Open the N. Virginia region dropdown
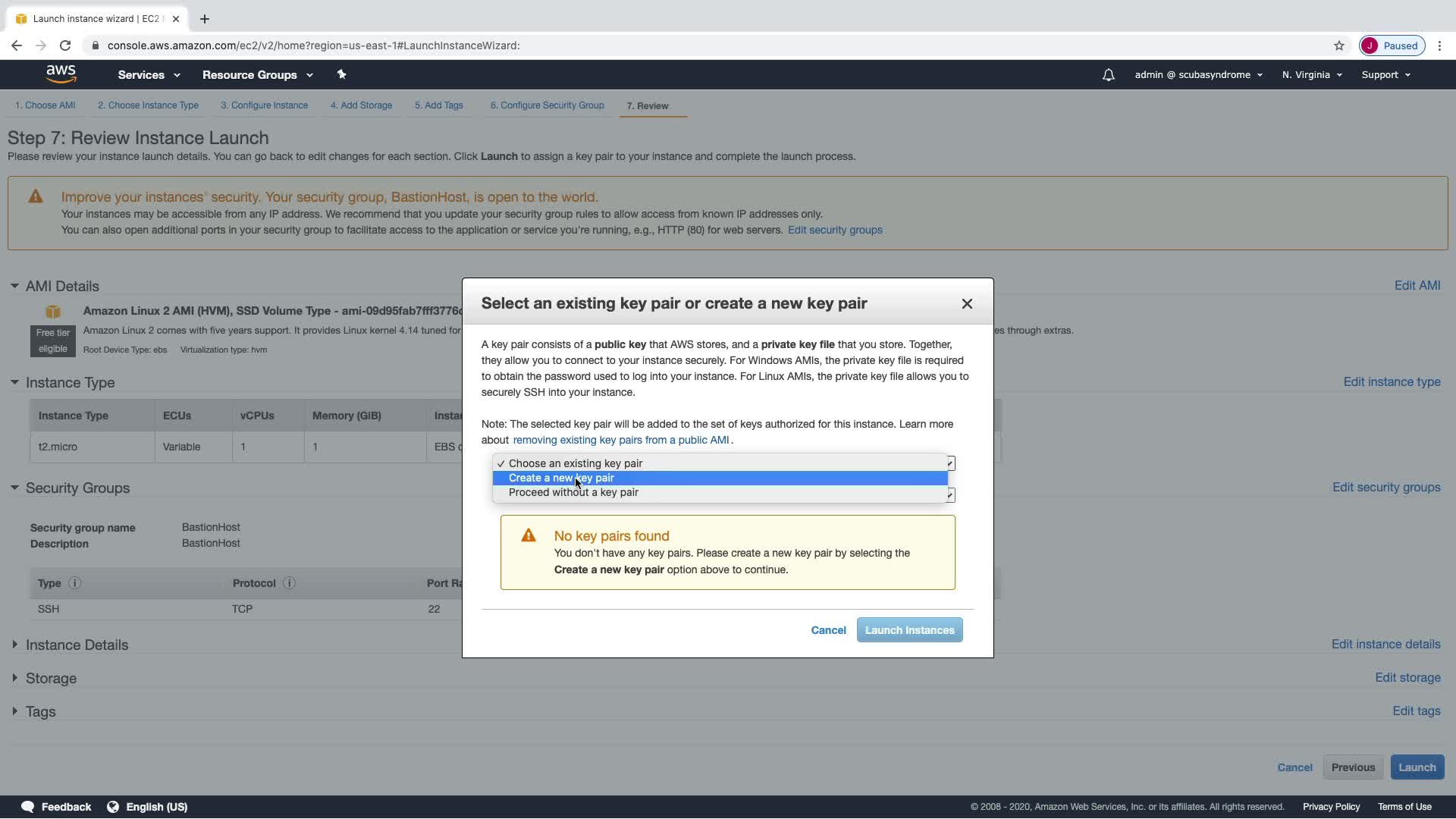 tap(1311, 75)
